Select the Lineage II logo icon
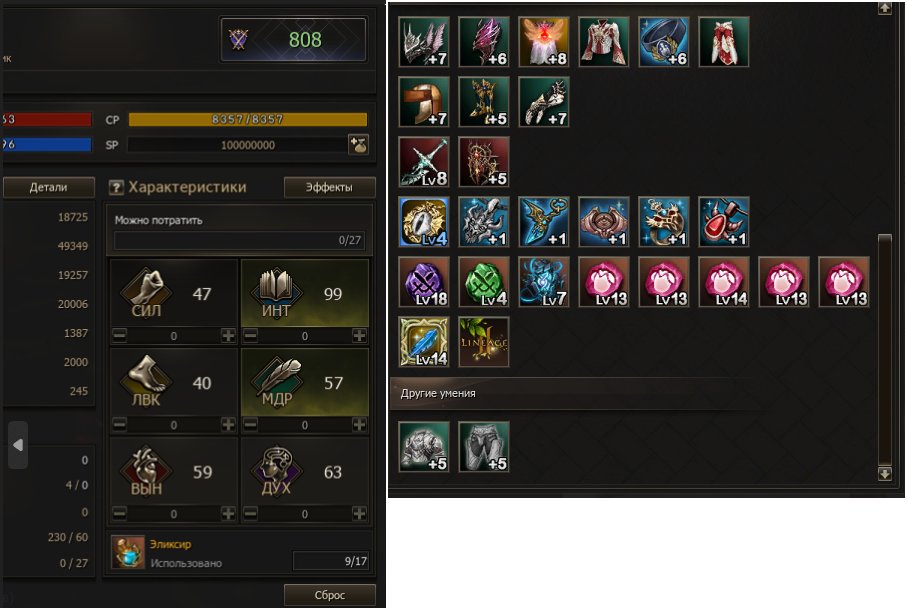Viewport: 907px width, 611px height. click(484, 342)
